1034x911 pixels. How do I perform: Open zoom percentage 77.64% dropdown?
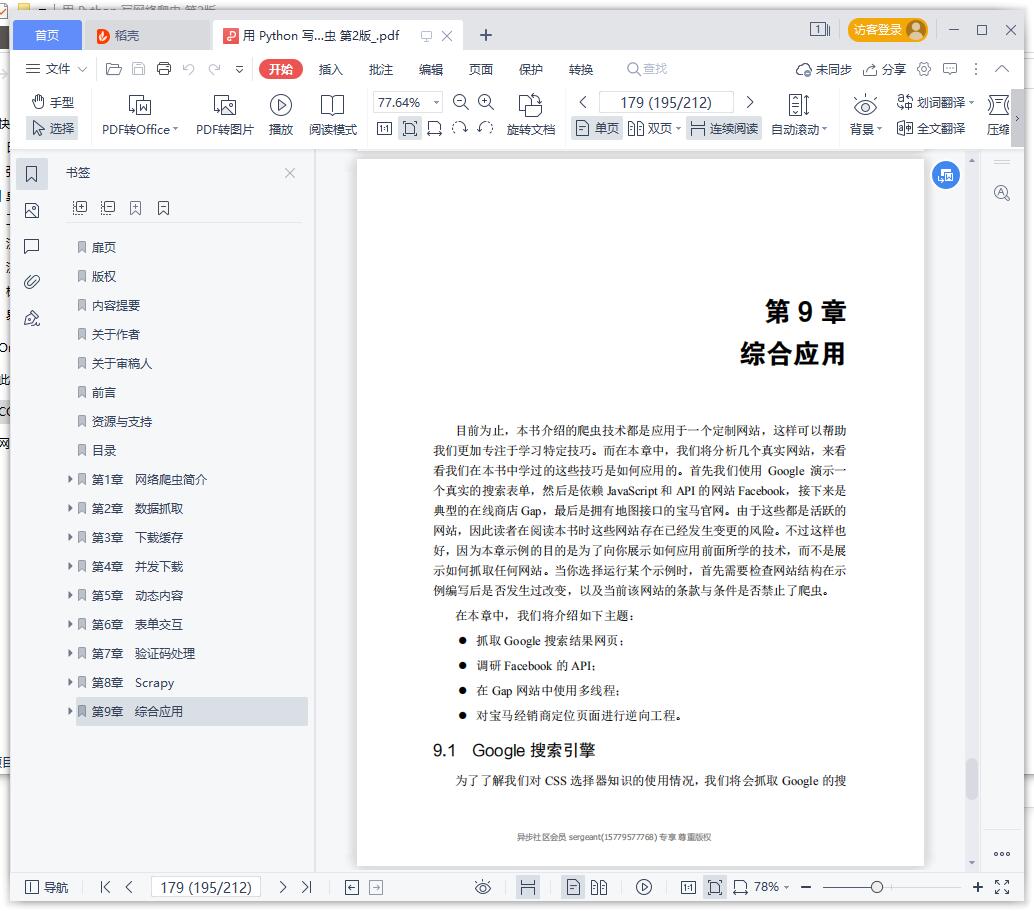[x=436, y=102]
